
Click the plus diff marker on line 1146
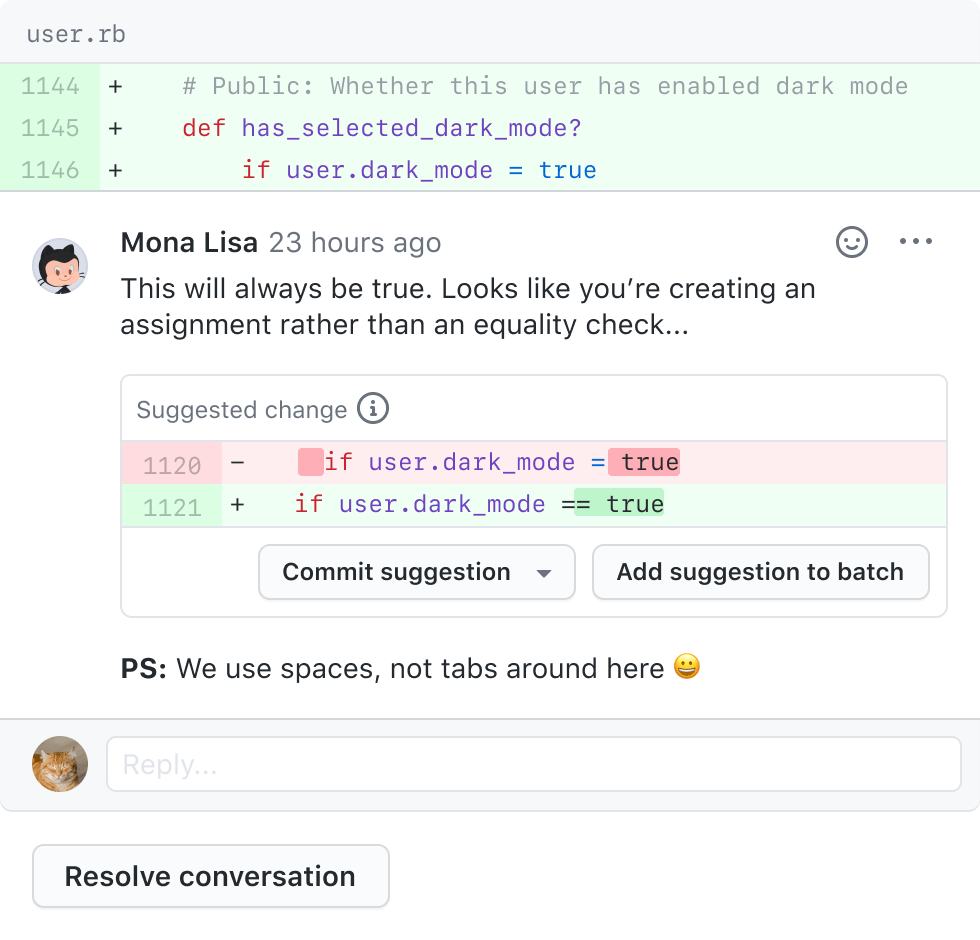coord(114,170)
